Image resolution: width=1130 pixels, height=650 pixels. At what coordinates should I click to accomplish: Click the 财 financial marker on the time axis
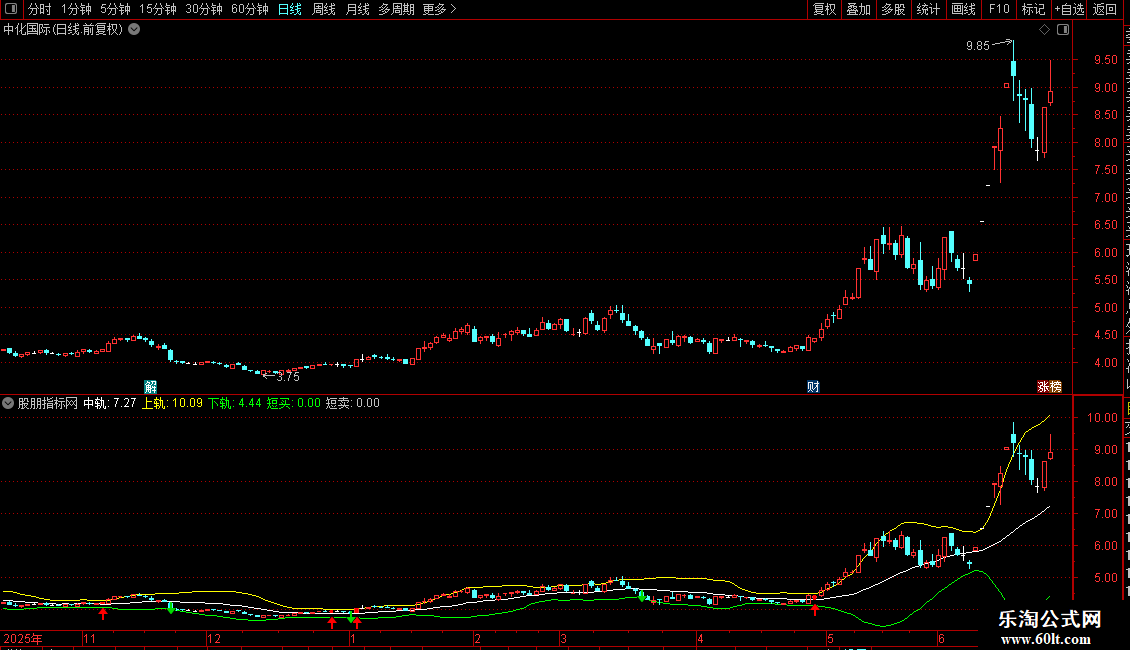coord(813,387)
